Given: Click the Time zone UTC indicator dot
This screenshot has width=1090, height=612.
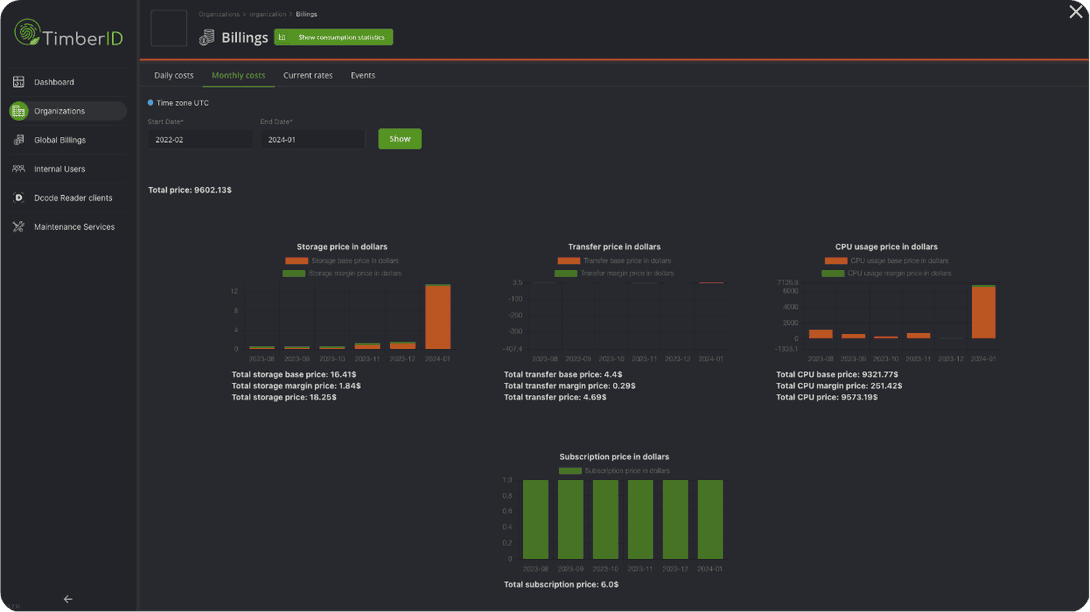Looking at the screenshot, I should click(x=151, y=103).
